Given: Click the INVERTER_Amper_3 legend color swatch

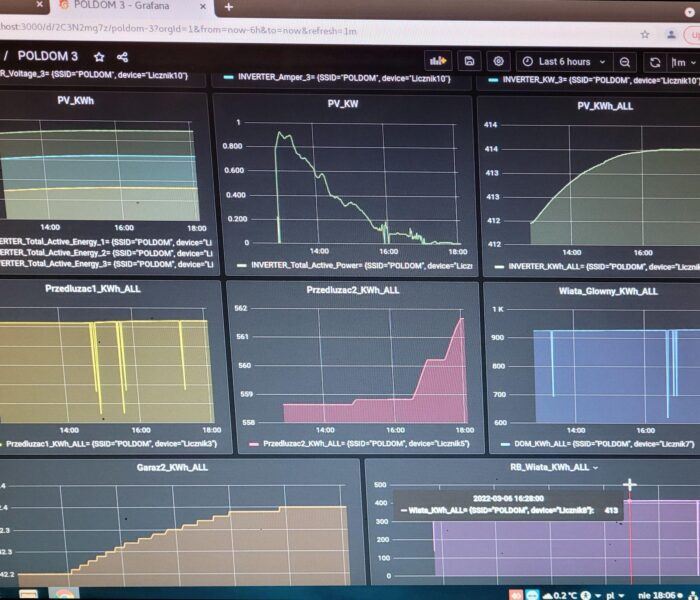Looking at the screenshot, I should click(229, 78).
